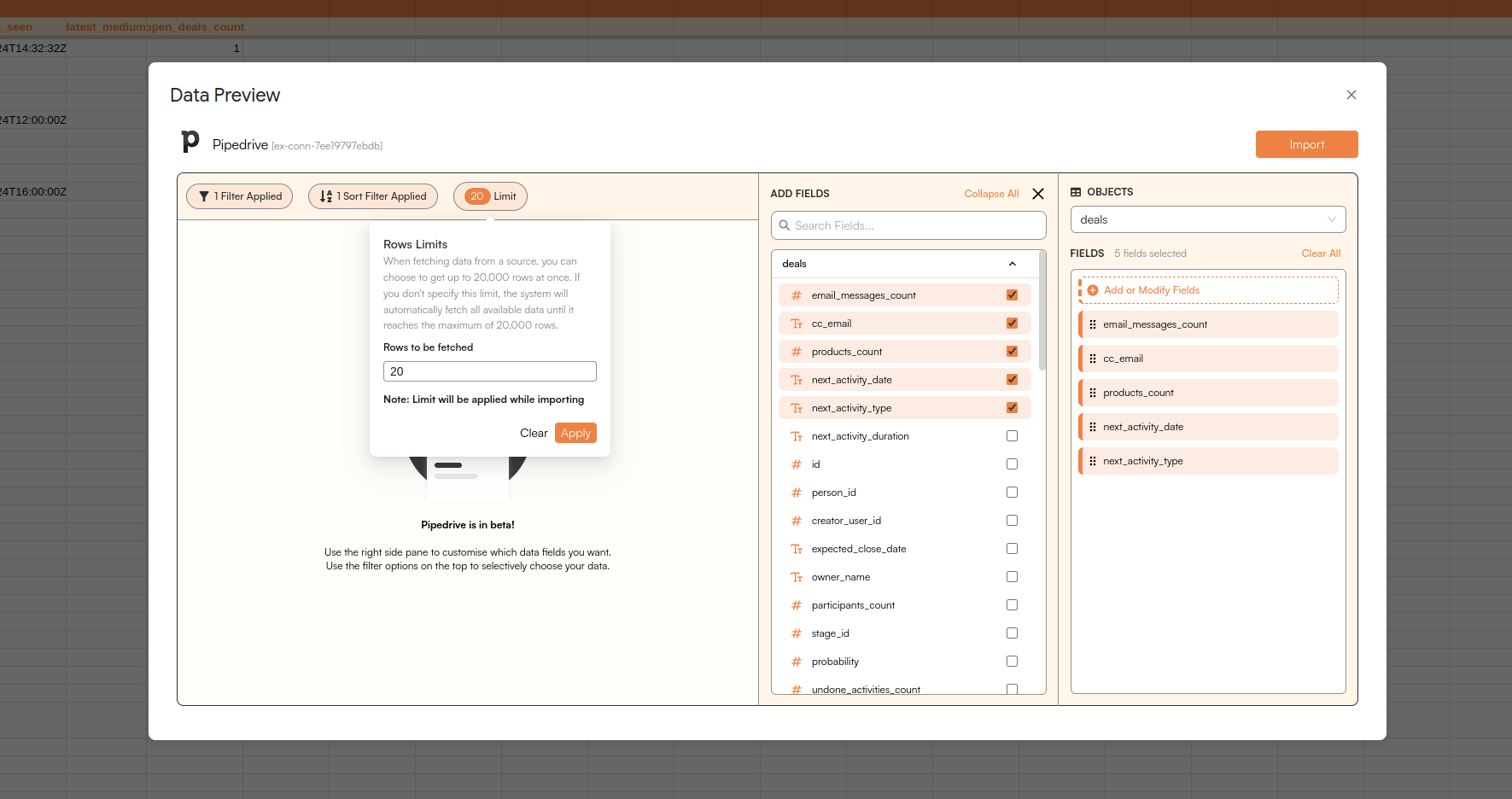Open 1 Sort Filter Applied options
The image size is (1512, 799).
[373, 196]
